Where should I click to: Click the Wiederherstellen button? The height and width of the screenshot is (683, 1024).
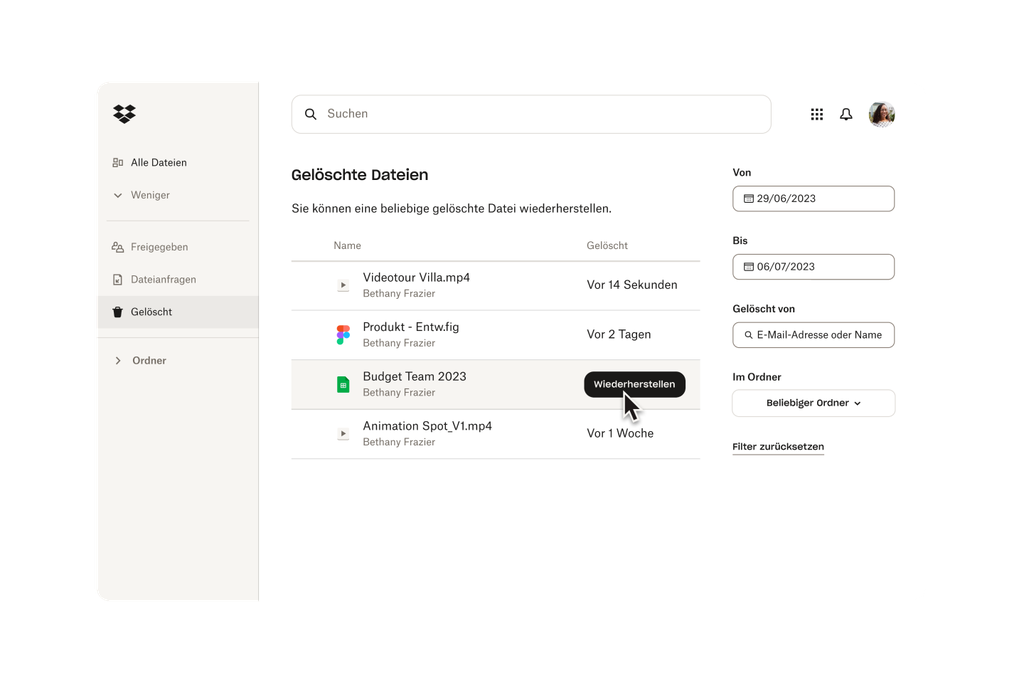[x=635, y=384]
